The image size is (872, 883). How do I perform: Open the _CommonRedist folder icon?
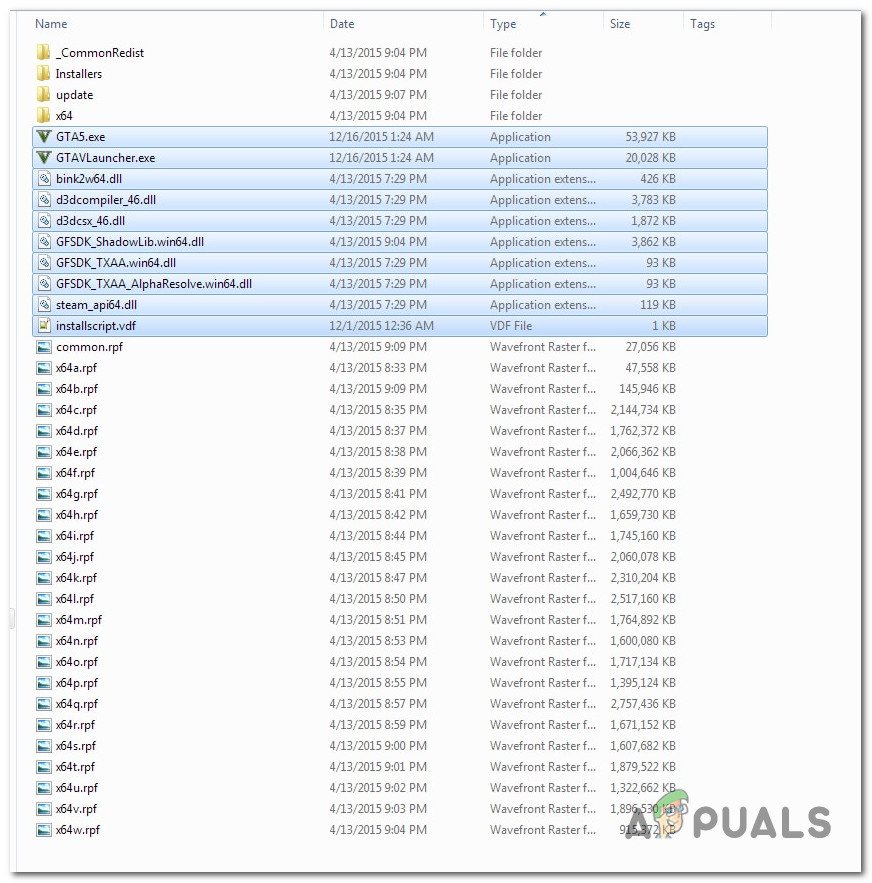(x=43, y=52)
